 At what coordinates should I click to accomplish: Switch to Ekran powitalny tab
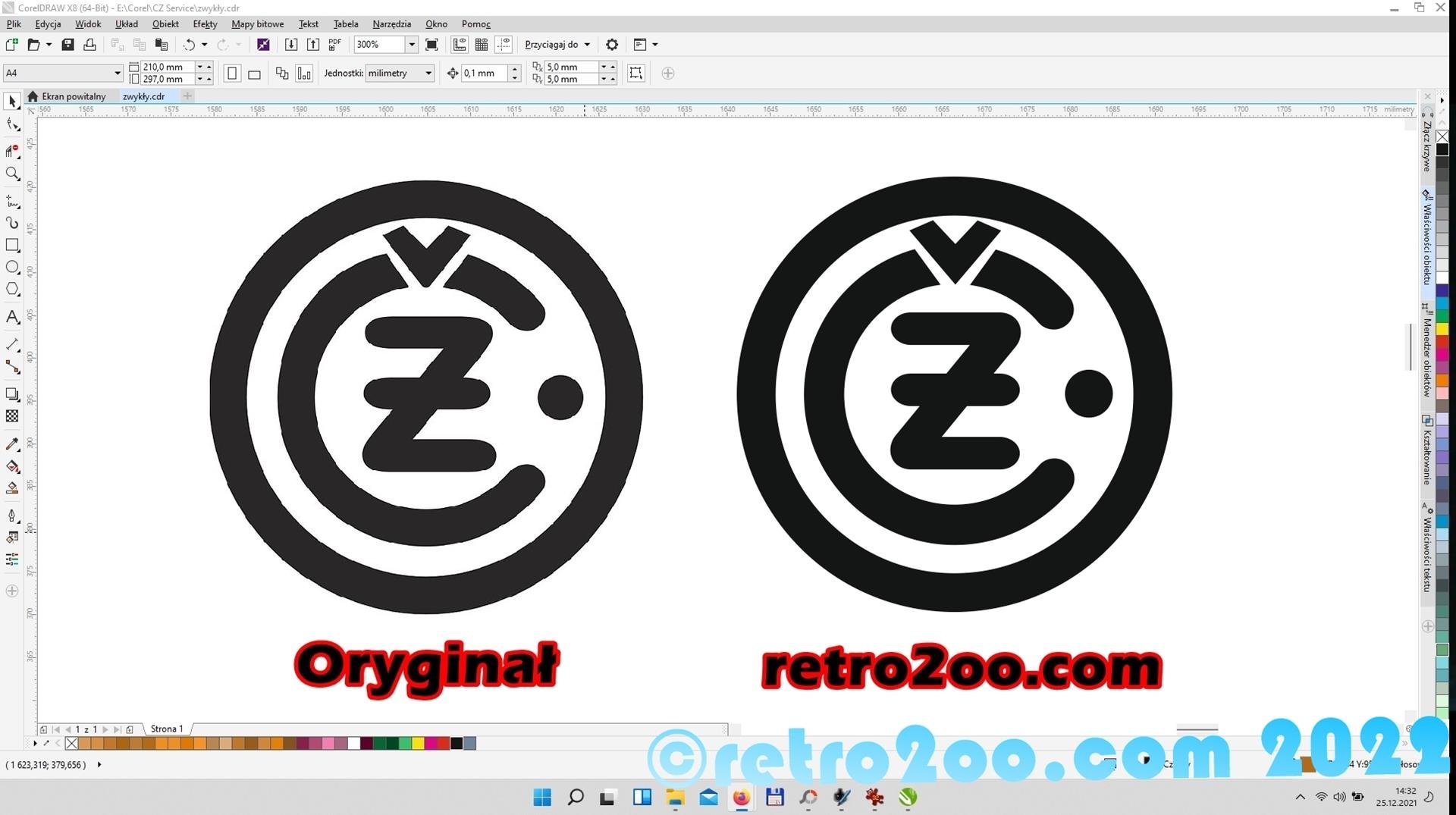(73, 96)
